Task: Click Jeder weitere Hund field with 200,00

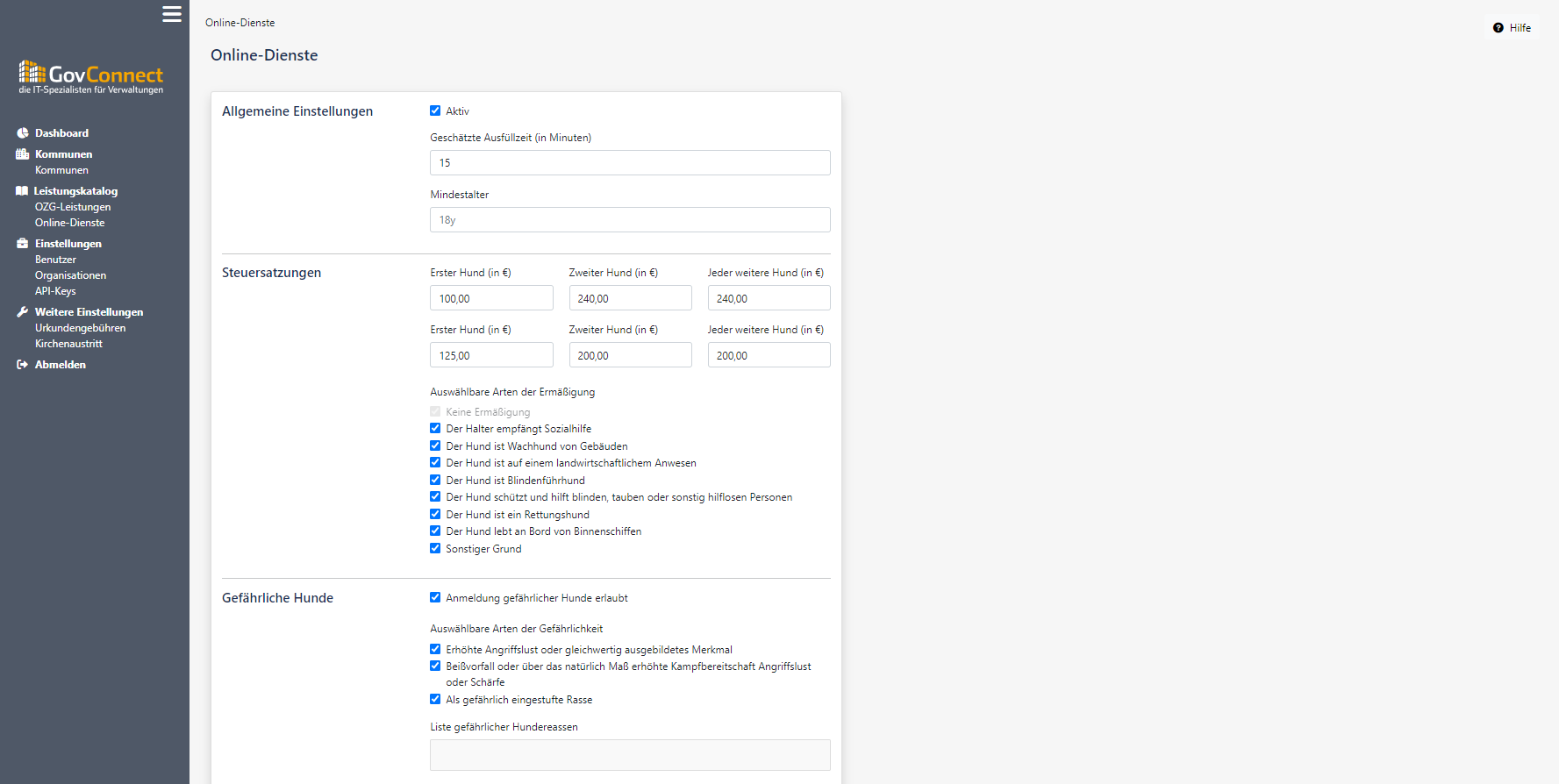Action: coord(769,355)
